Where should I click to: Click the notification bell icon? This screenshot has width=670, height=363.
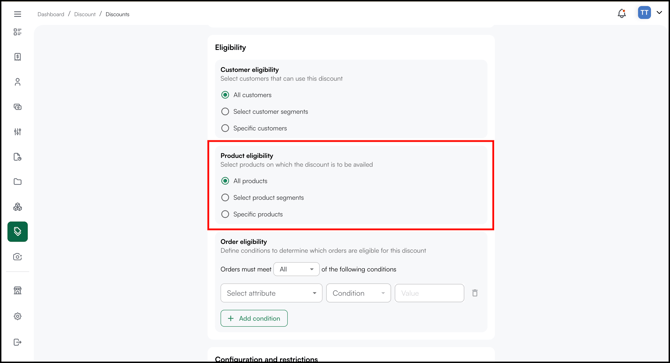pos(622,13)
